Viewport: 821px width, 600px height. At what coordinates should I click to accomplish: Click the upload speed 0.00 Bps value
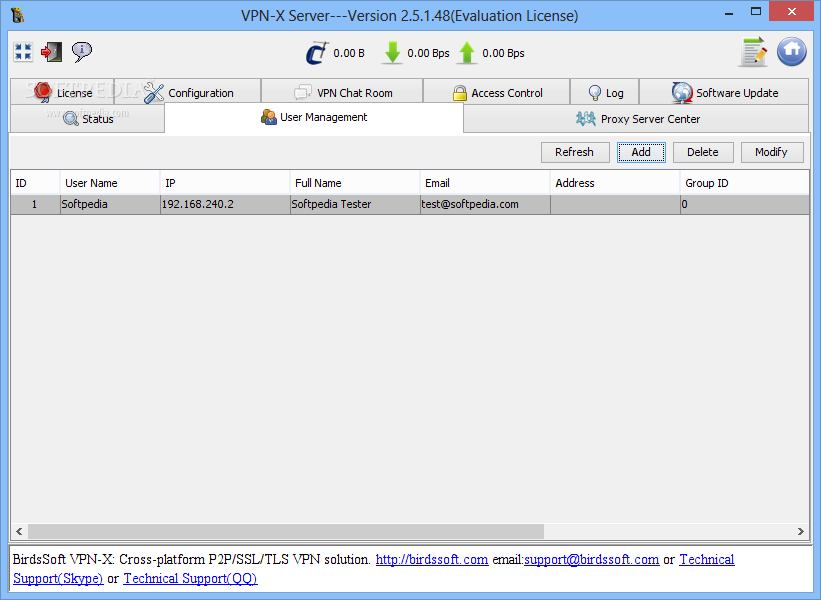pos(503,53)
